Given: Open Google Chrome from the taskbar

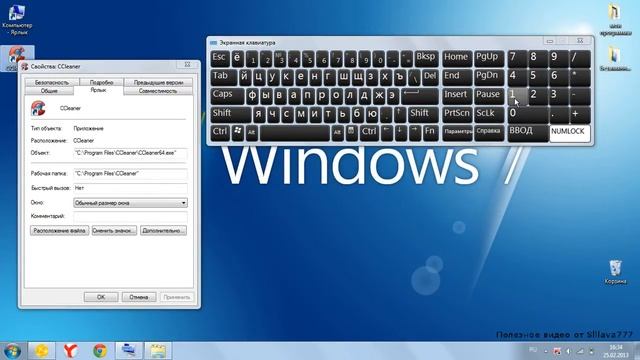Looking at the screenshot, I should [100, 351].
